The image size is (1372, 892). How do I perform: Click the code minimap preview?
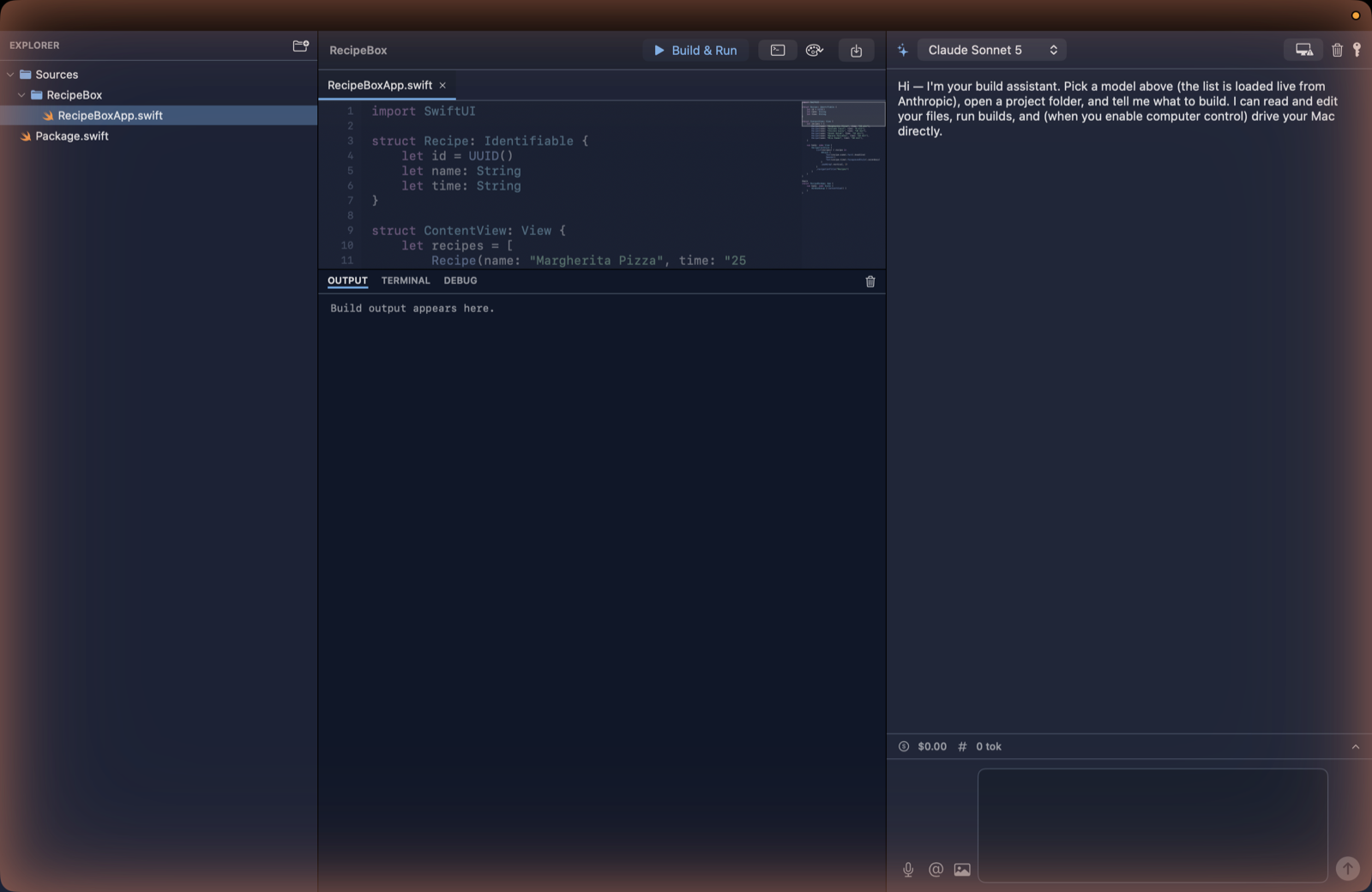(x=843, y=146)
